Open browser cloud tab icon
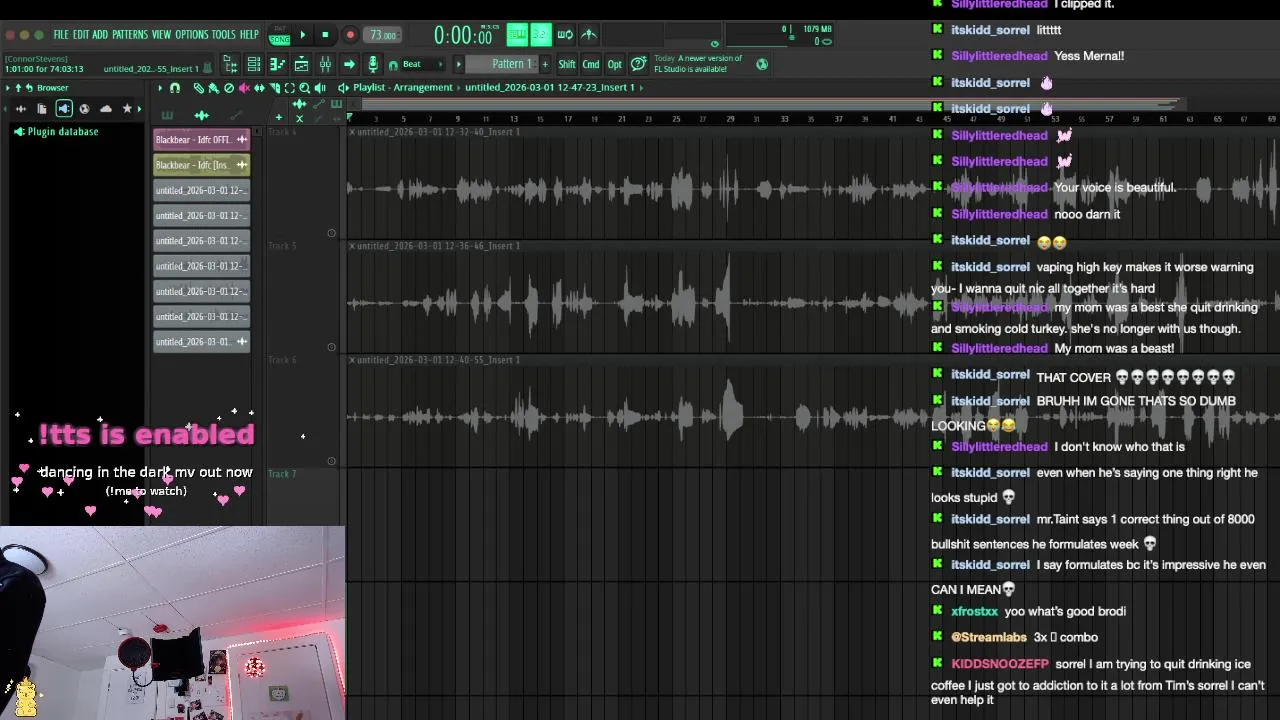This screenshot has height=720, width=1280. [x=106, y=108]
